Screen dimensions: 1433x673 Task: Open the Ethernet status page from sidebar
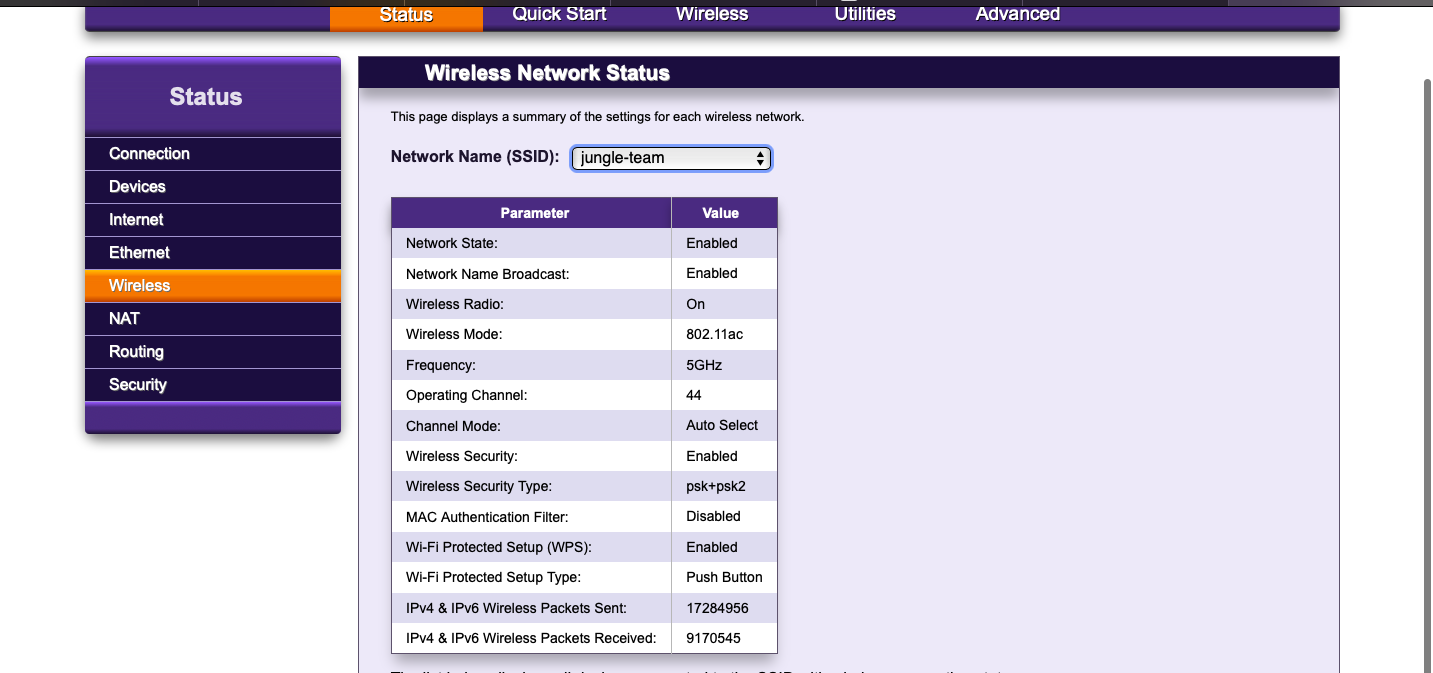(x=139, y=253)
